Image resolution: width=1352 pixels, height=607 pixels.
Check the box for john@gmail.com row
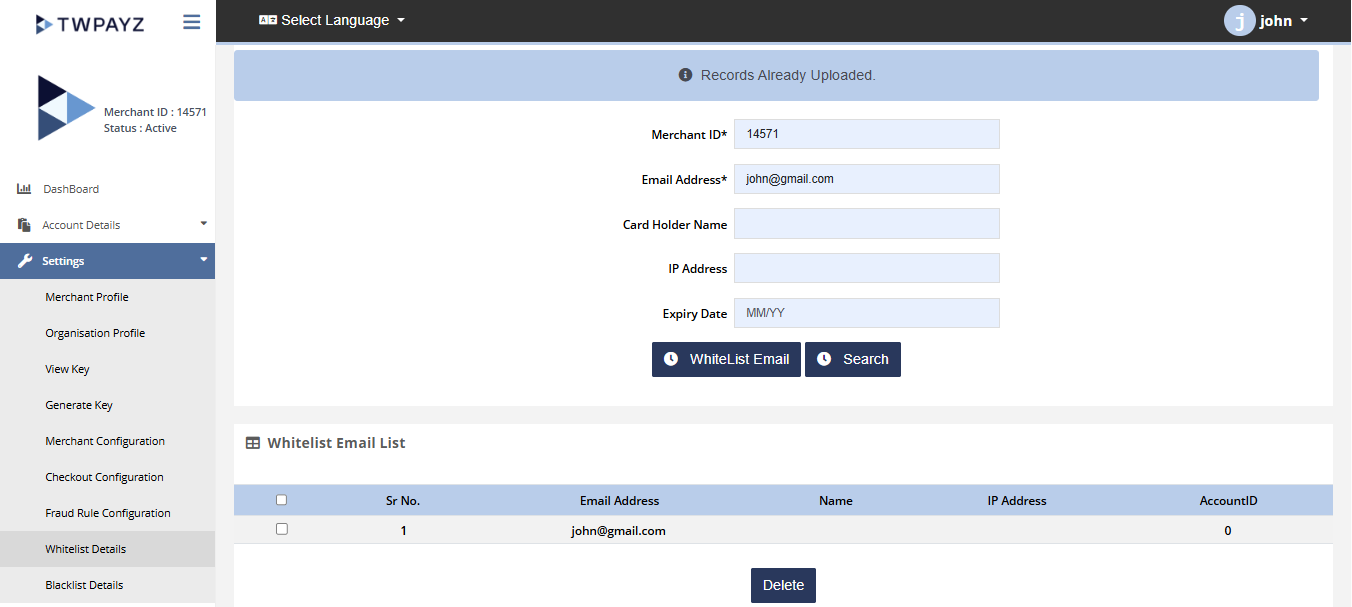pyautogui.click(x=281, y=529)
